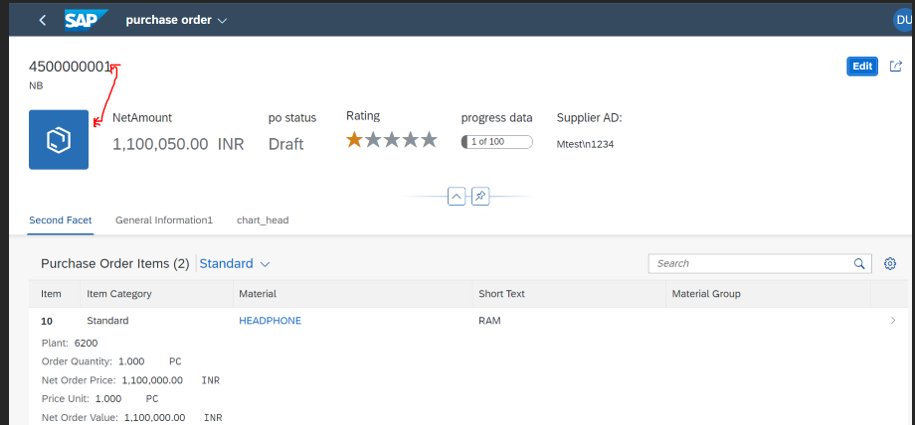Image resolution: width=915 pixels, height=425 pixels.
Task: Switch to General Information1 tab
Action: pyautogui.click(x=164, y=221)
